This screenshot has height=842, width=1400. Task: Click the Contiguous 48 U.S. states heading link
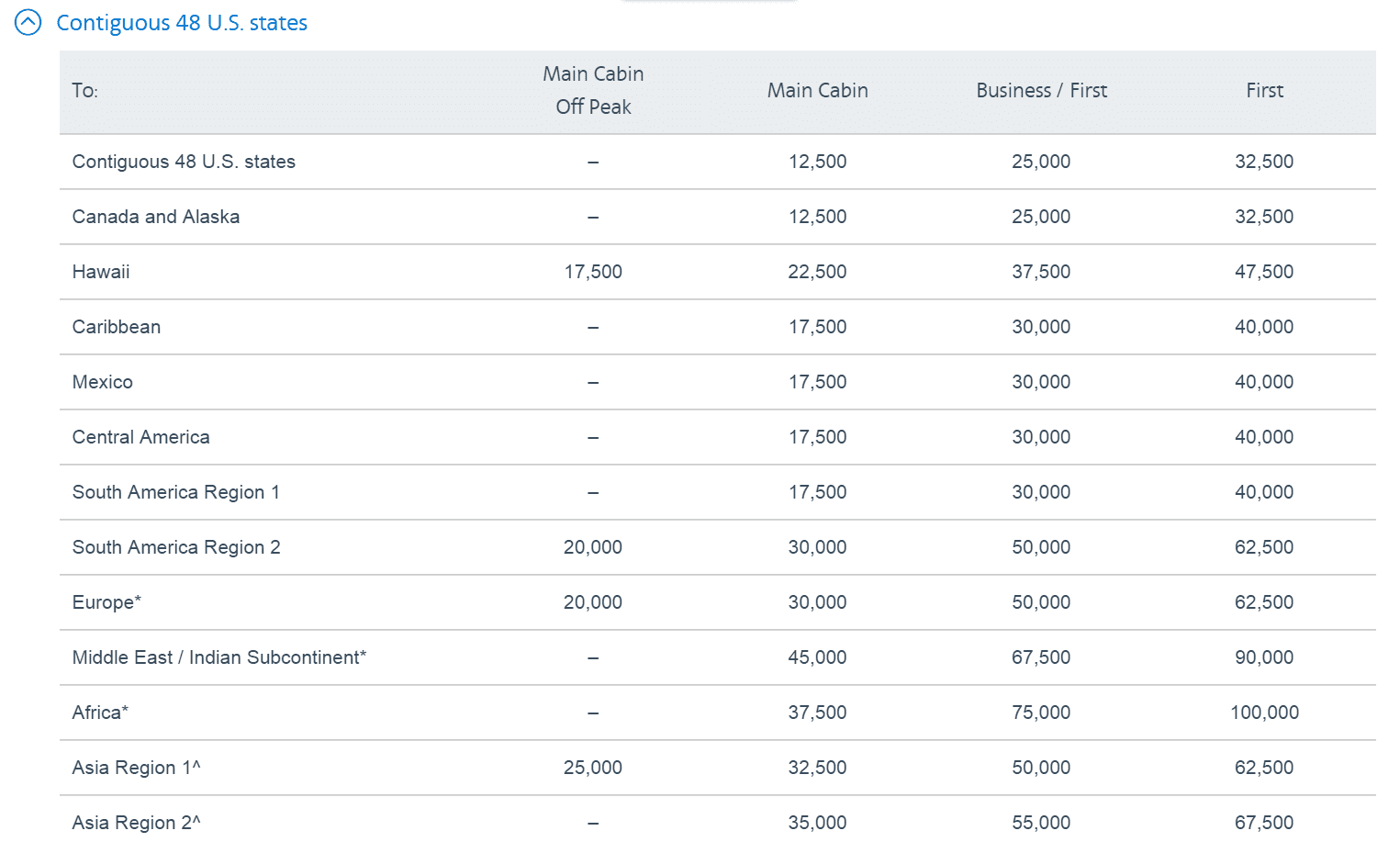point(182,23)
